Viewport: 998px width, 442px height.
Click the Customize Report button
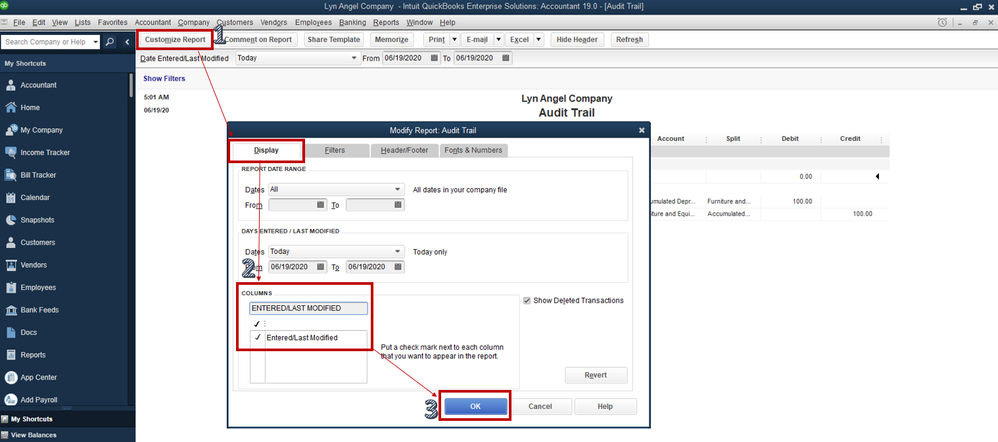click(x=175, y=39)
